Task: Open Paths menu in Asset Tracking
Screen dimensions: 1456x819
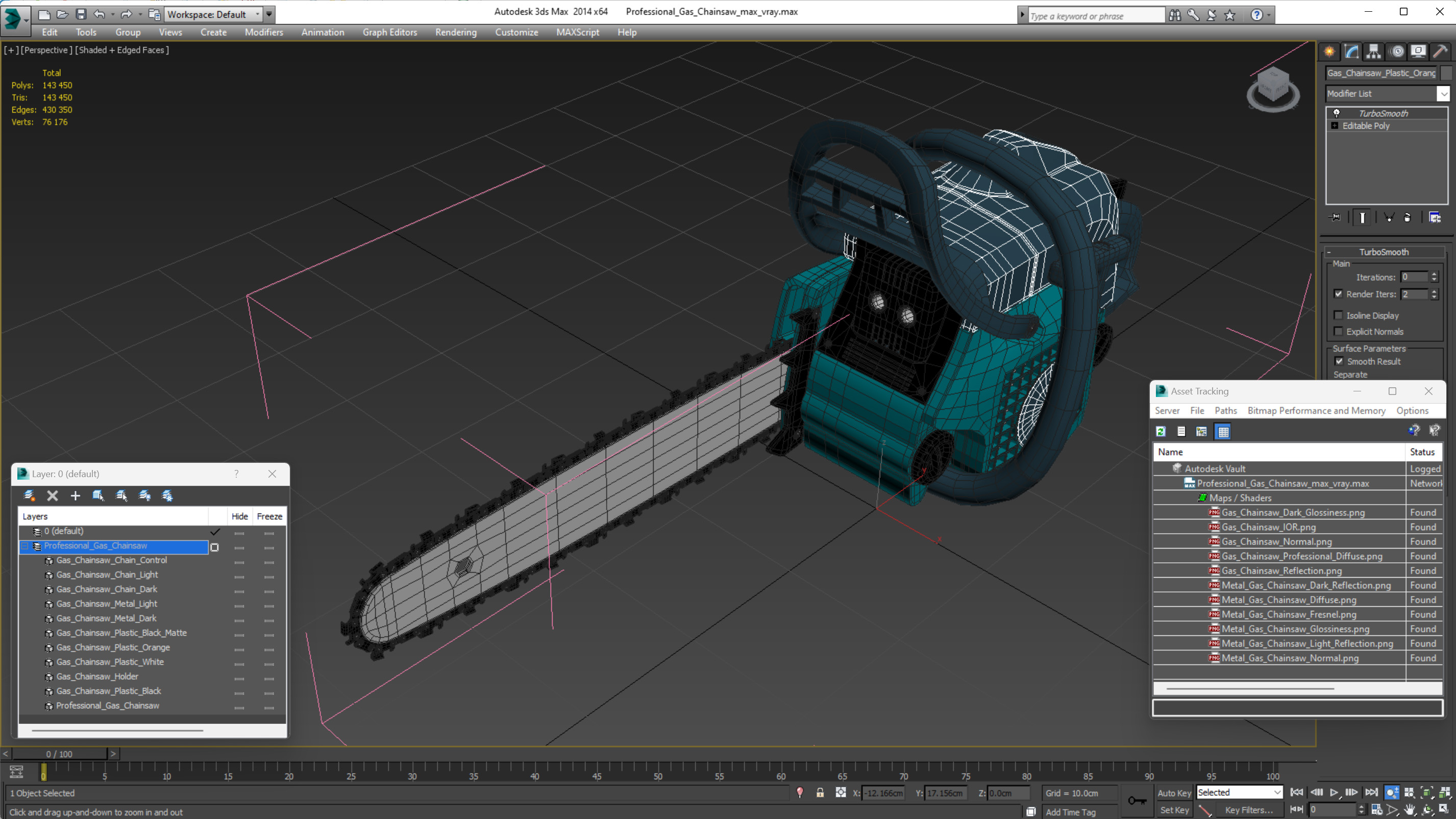Action: [x=1225, y=410]
